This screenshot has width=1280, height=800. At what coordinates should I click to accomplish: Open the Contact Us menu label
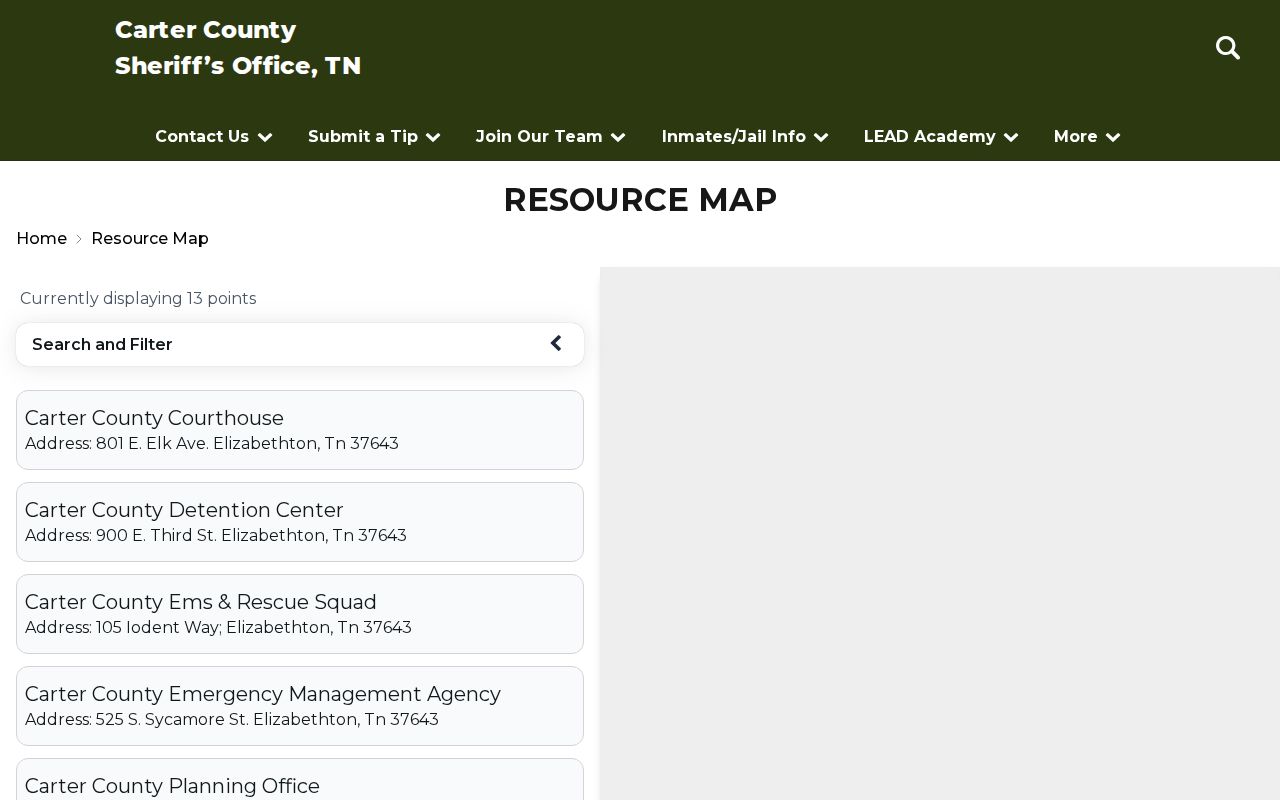202,136
